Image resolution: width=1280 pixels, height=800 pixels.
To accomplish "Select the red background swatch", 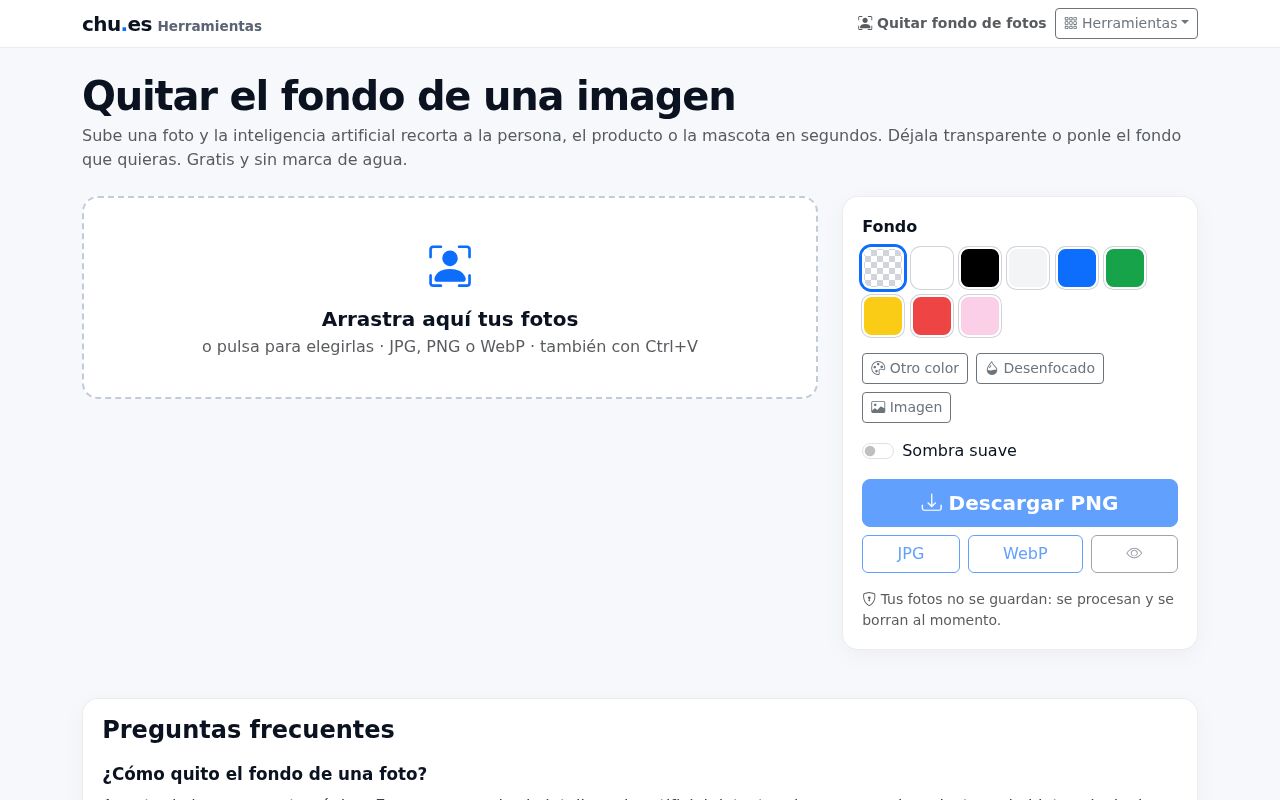I will 932,316.
